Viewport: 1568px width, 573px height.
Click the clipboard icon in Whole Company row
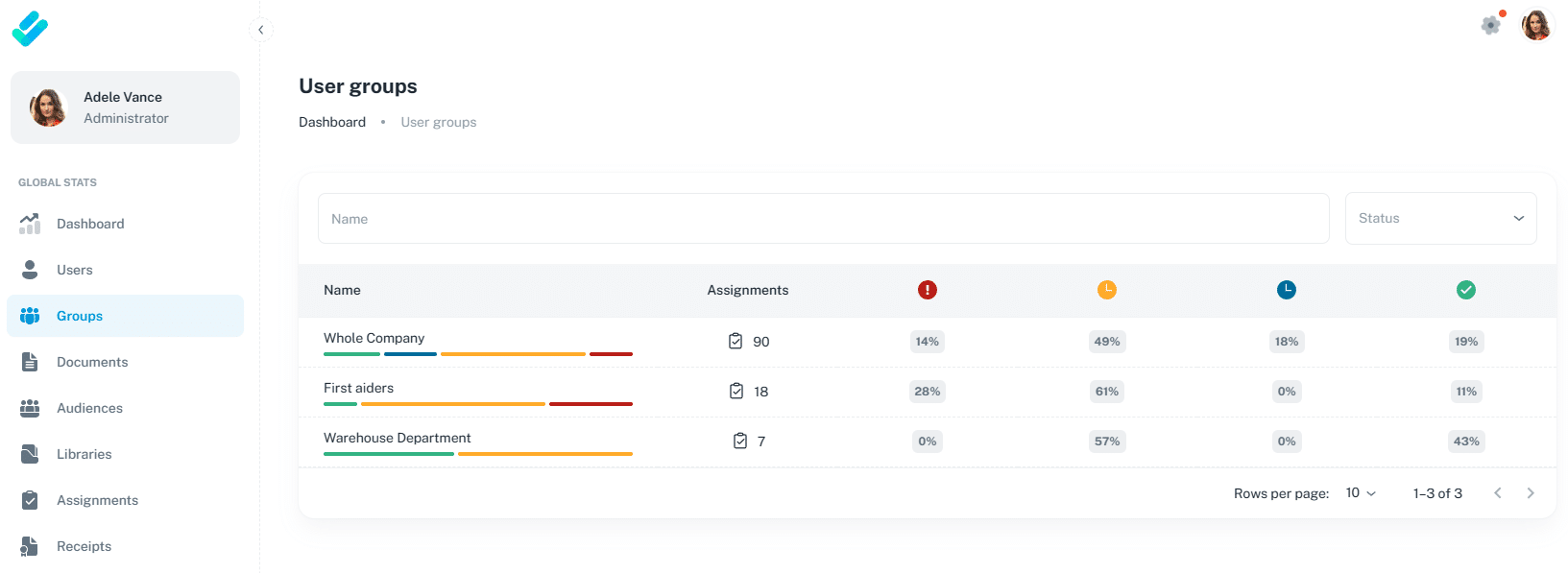pyautogui.click(x=736, y=341)
